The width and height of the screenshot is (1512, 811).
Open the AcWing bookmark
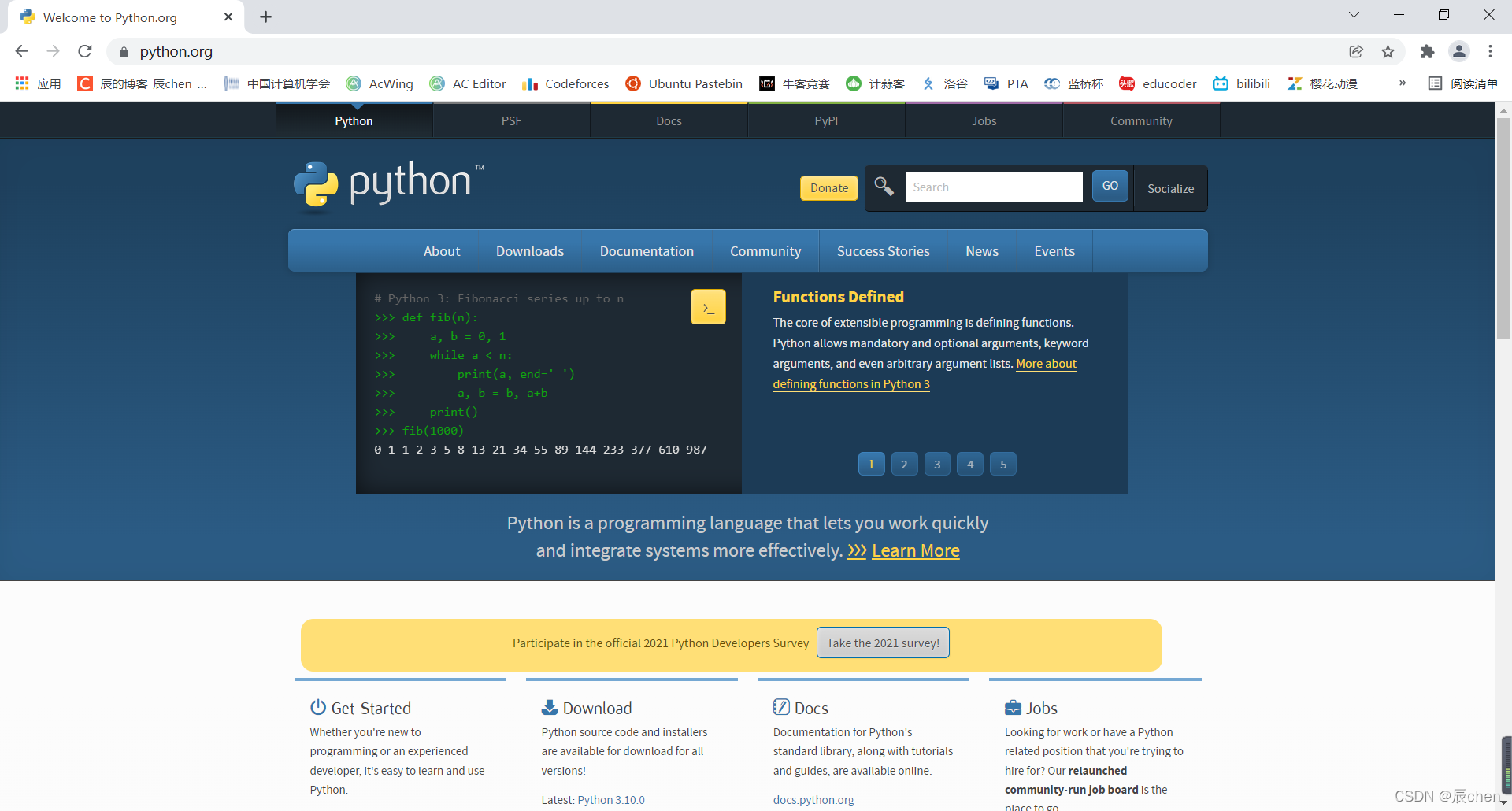click(380, 83)
